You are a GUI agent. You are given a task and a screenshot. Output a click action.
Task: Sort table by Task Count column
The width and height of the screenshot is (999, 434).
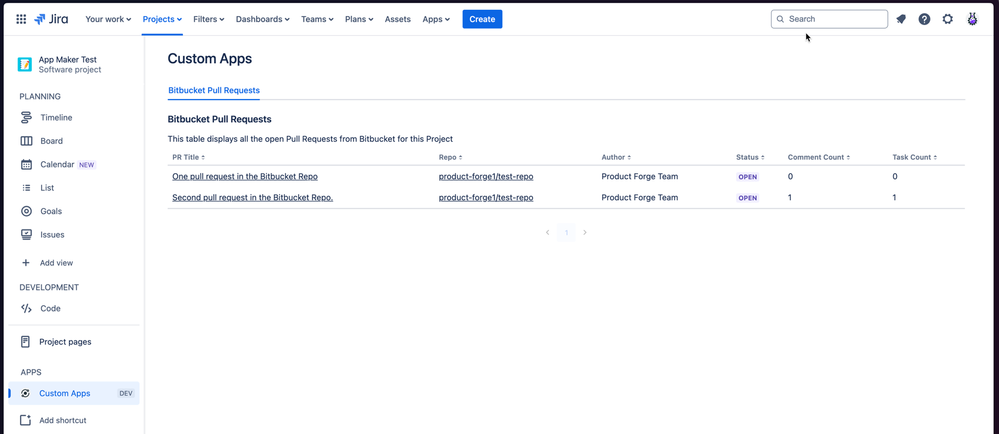pyautogui.click(x=915, y=157)
